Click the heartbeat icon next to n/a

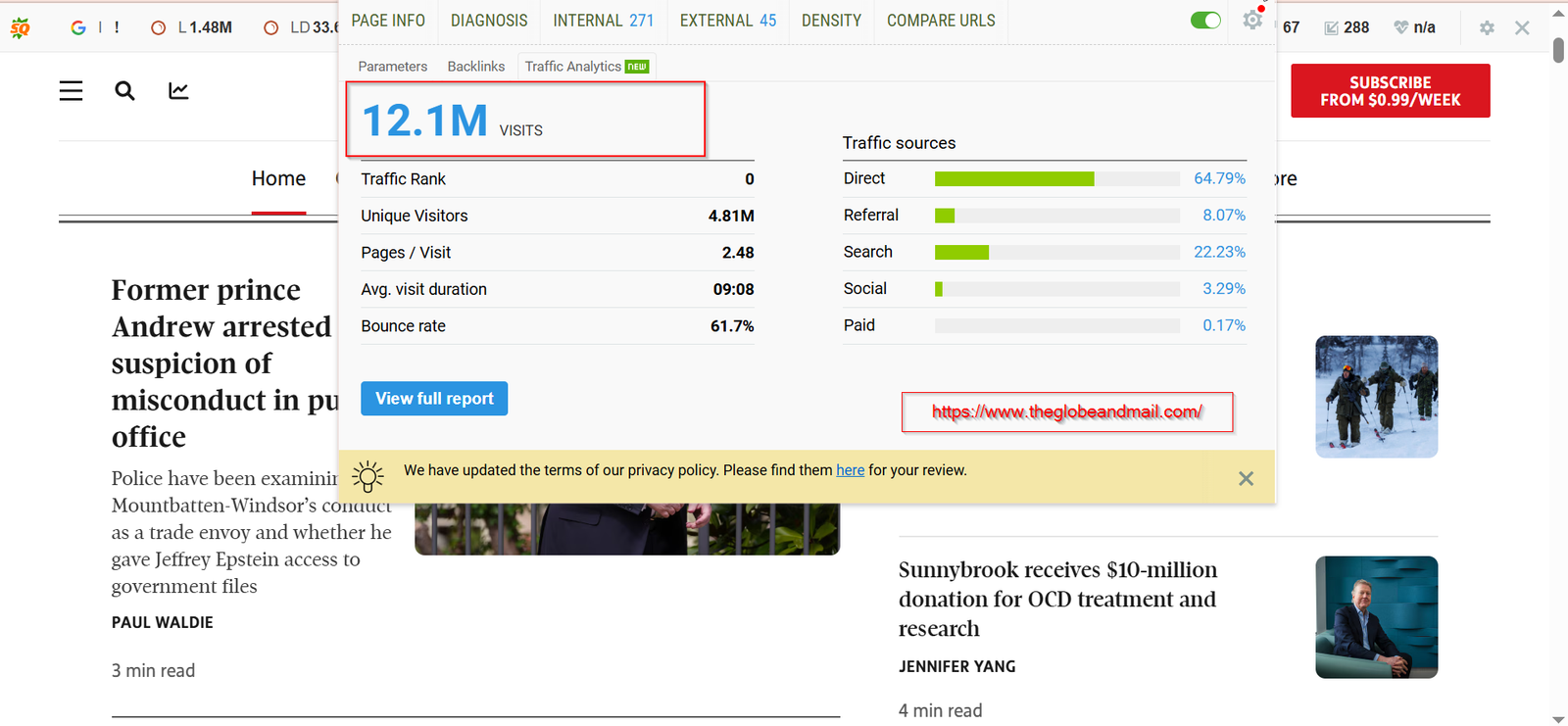1401,27
